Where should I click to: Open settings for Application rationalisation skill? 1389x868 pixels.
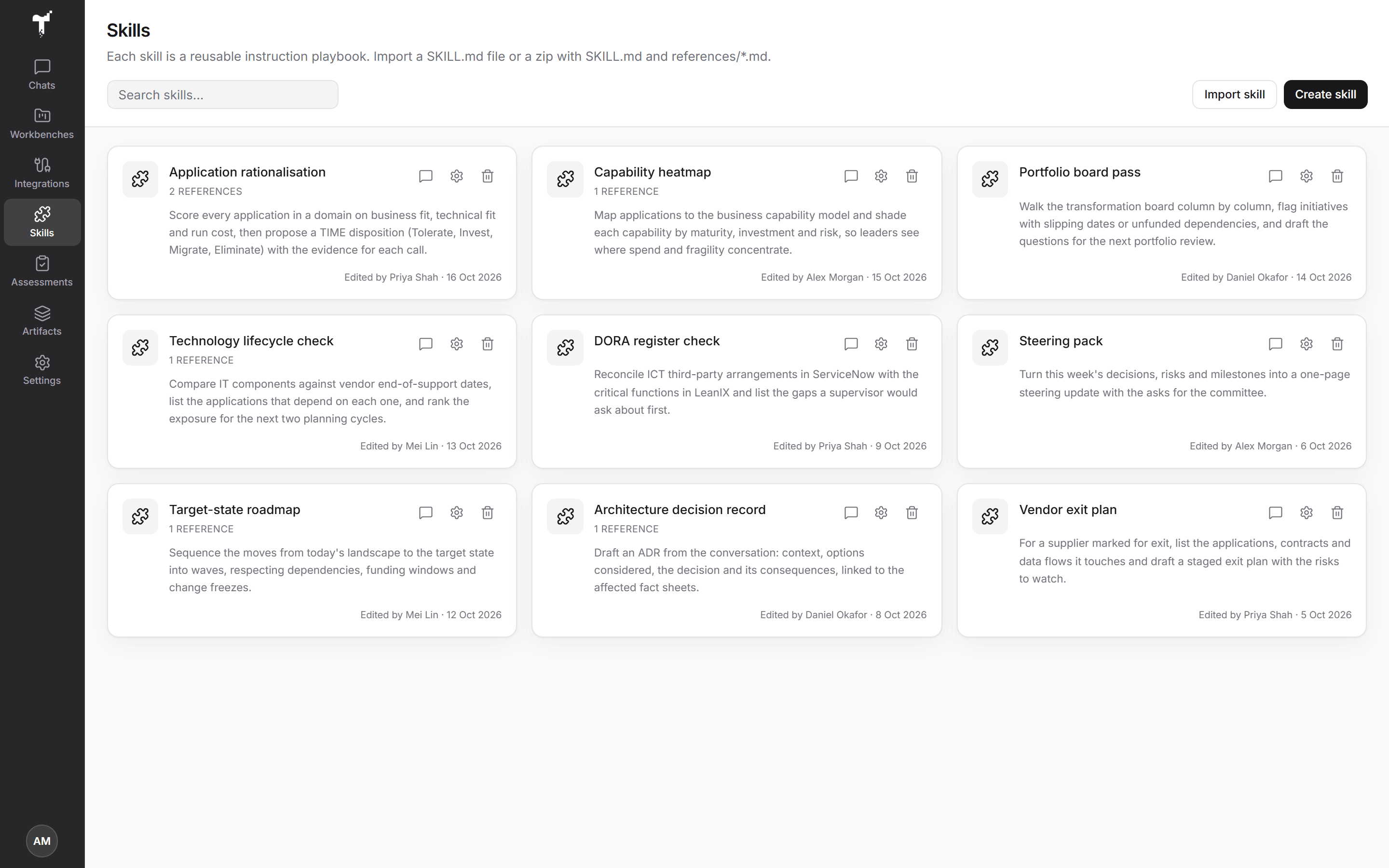click(456, 176)
